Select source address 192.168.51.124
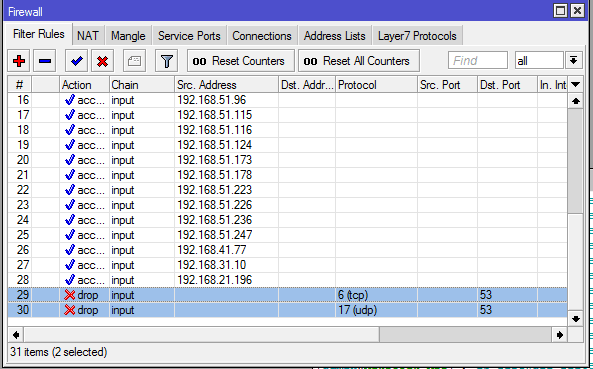Screen dimensions: 593x369 (x=214, y=145)
